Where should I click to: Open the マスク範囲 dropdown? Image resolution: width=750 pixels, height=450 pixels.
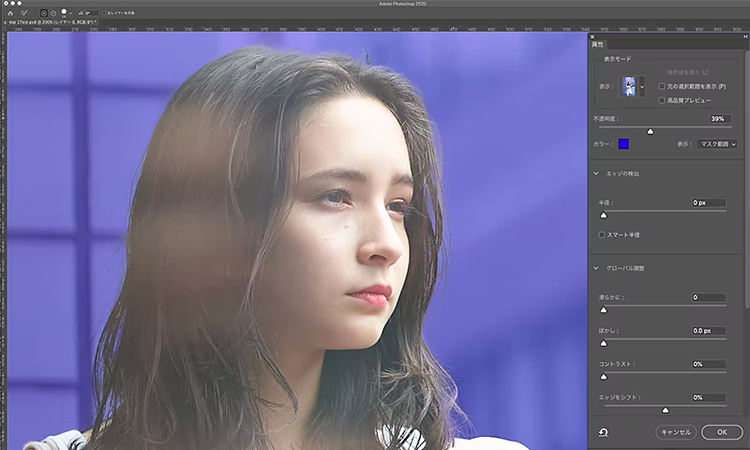[717, 144]
